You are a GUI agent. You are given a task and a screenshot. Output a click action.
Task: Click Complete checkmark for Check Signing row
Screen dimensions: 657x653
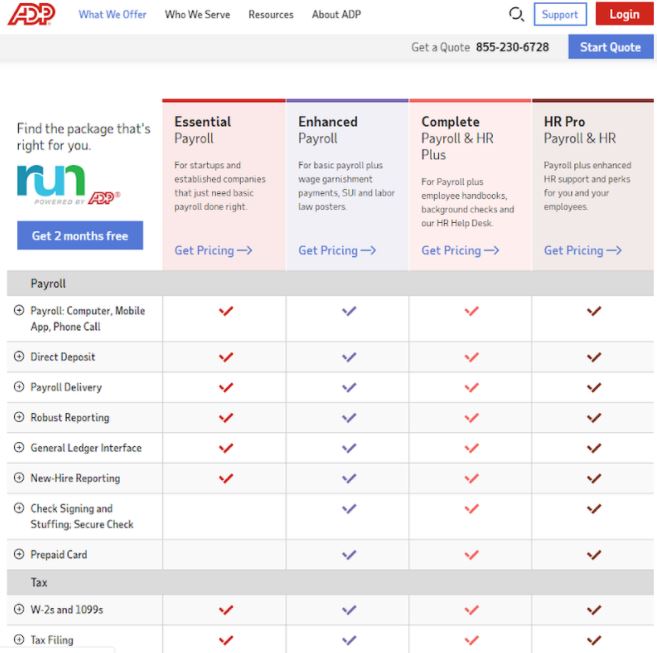tap(471, 509)
